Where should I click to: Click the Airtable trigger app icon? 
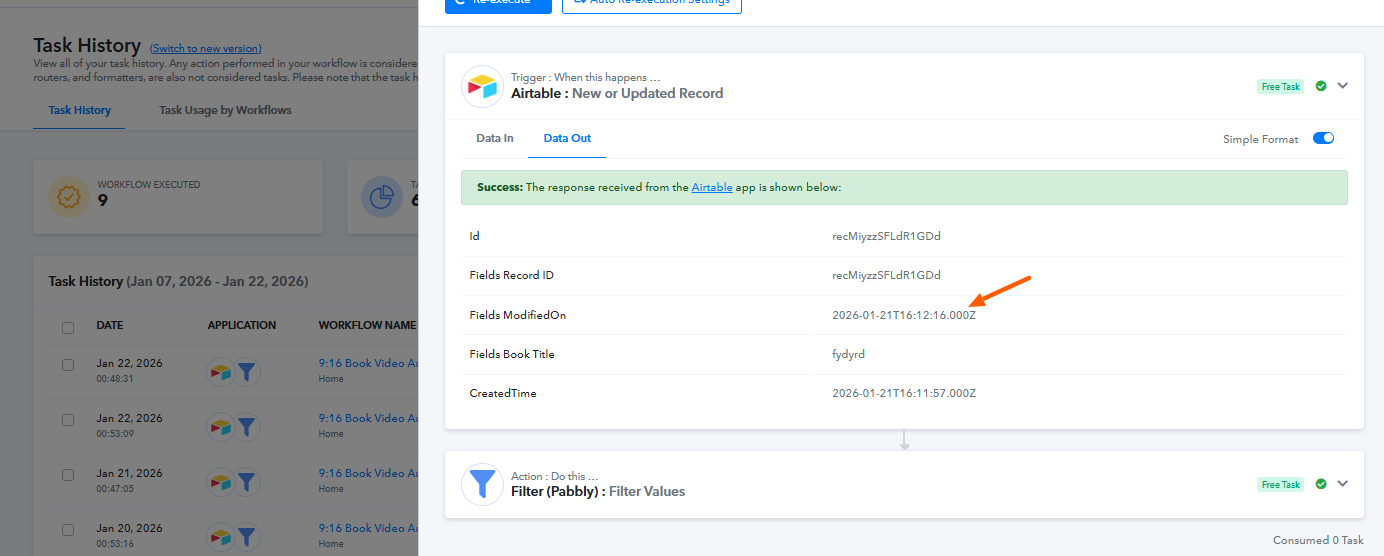pos(482,86)
